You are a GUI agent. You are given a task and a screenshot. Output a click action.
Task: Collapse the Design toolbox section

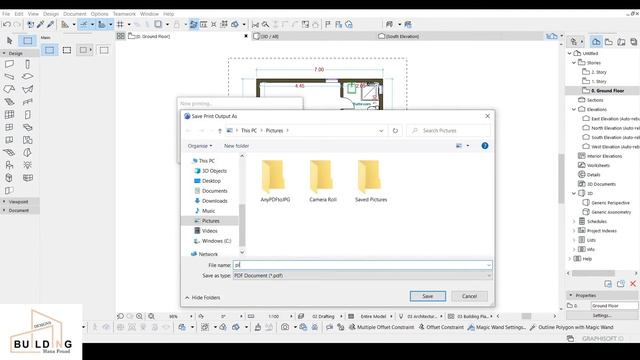(20, 53)
